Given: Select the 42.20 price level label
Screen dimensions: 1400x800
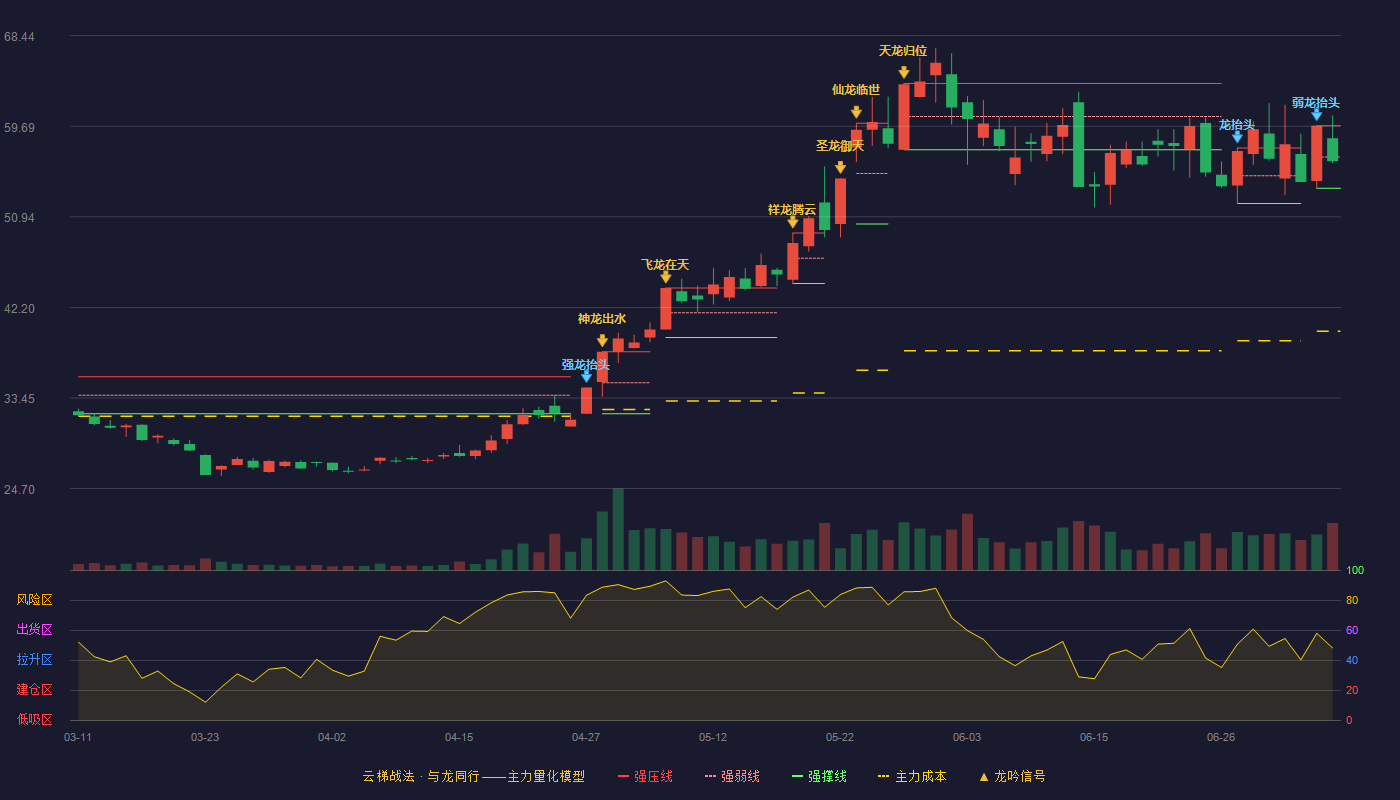Looking at the screenshot, I should point(19,309).
